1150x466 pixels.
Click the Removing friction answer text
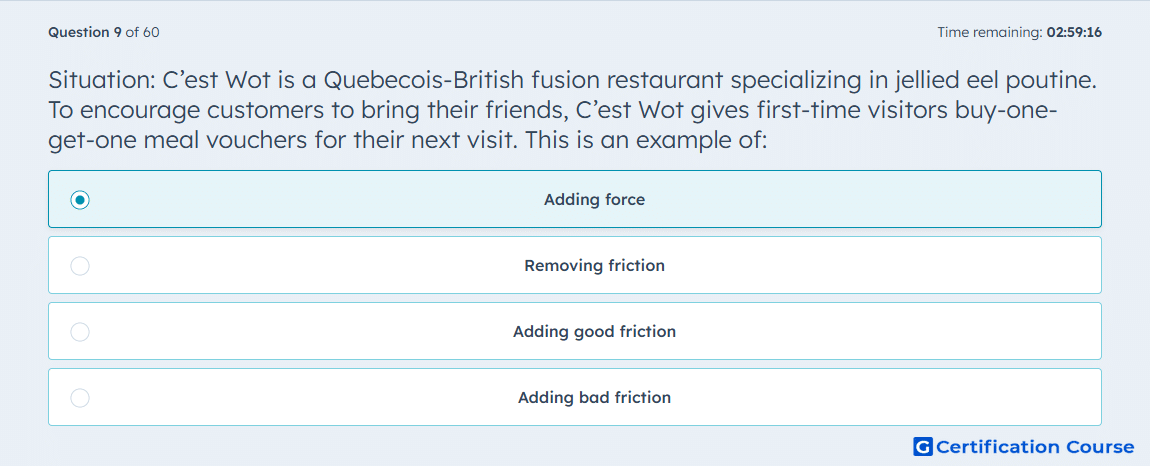click(594, 266)
